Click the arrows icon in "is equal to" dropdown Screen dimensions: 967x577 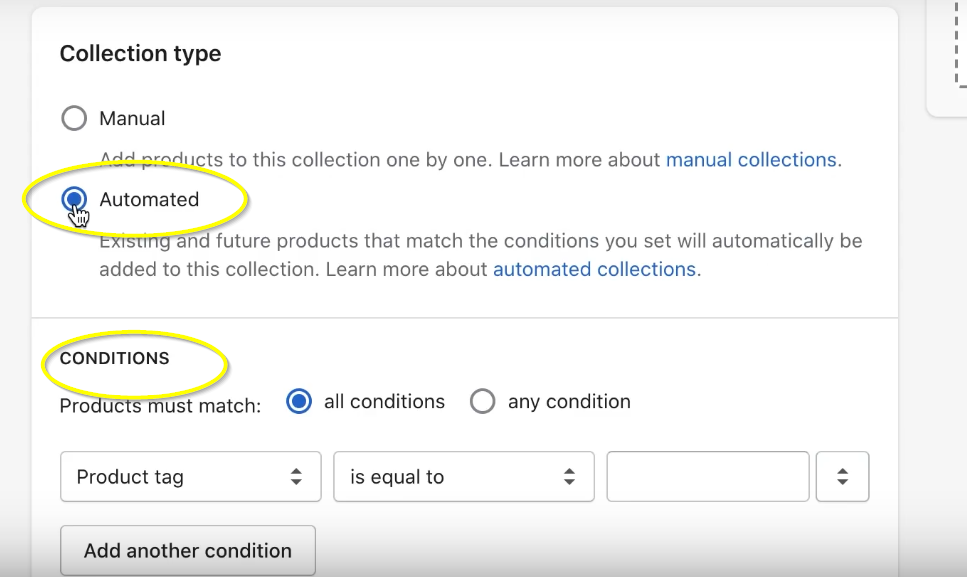(569, 477)
